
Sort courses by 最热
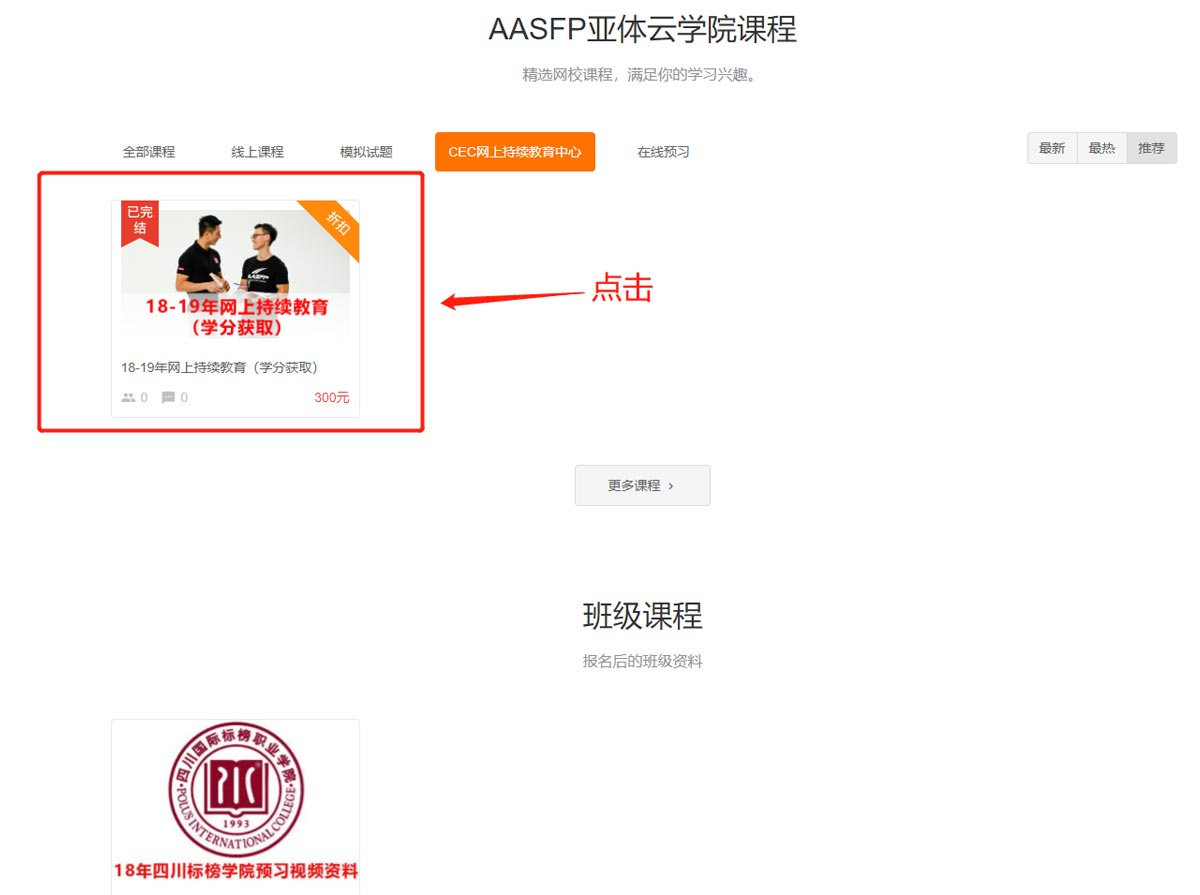click(x=1102, y=148)
